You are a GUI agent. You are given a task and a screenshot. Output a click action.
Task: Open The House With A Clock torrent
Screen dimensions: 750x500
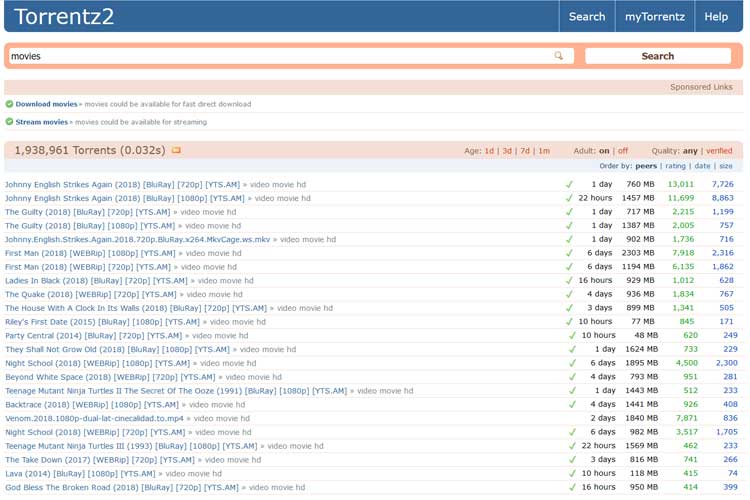(136, 308)
